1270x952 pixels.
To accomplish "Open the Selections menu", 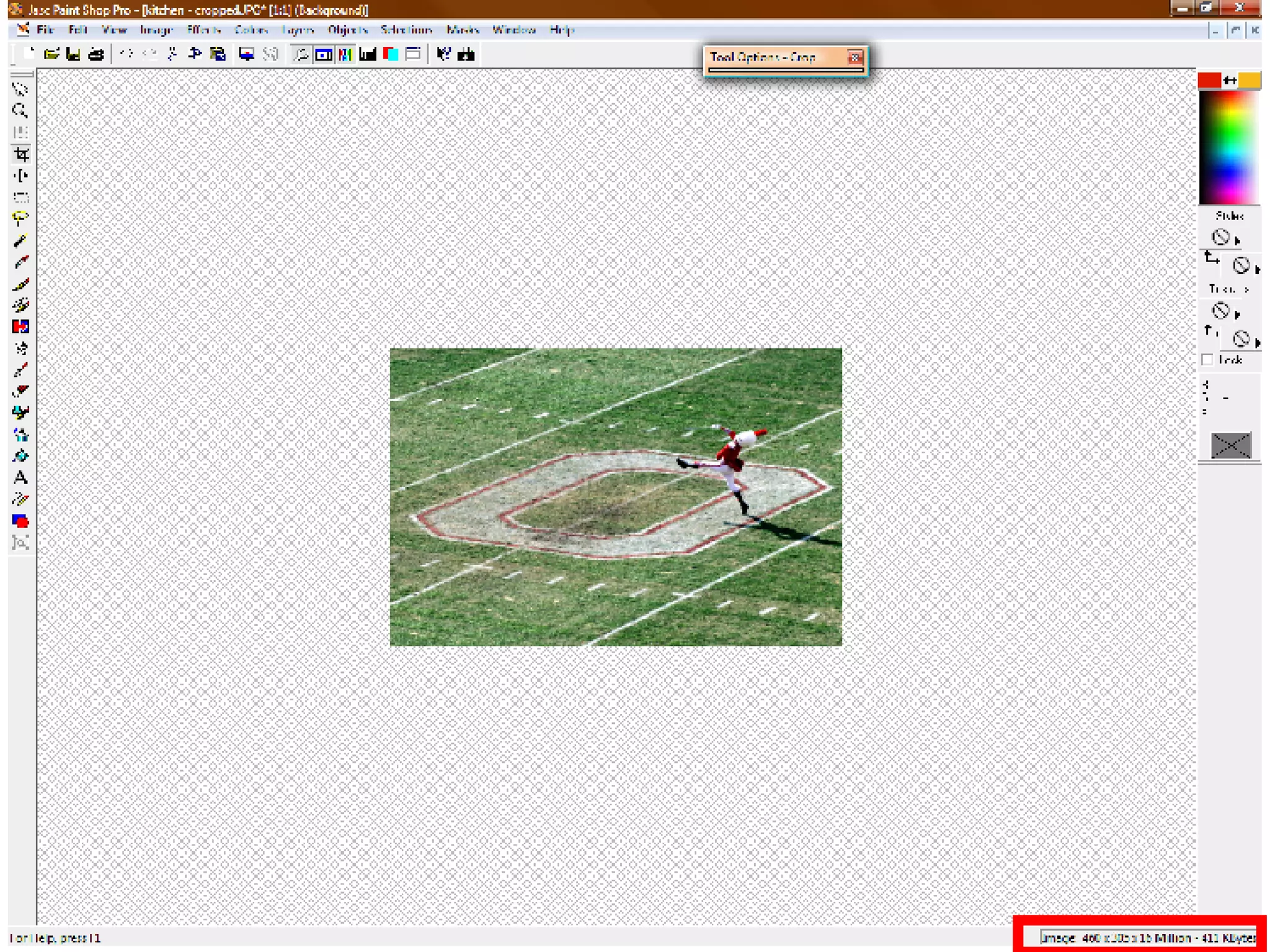I will click(x=406, y=30).
